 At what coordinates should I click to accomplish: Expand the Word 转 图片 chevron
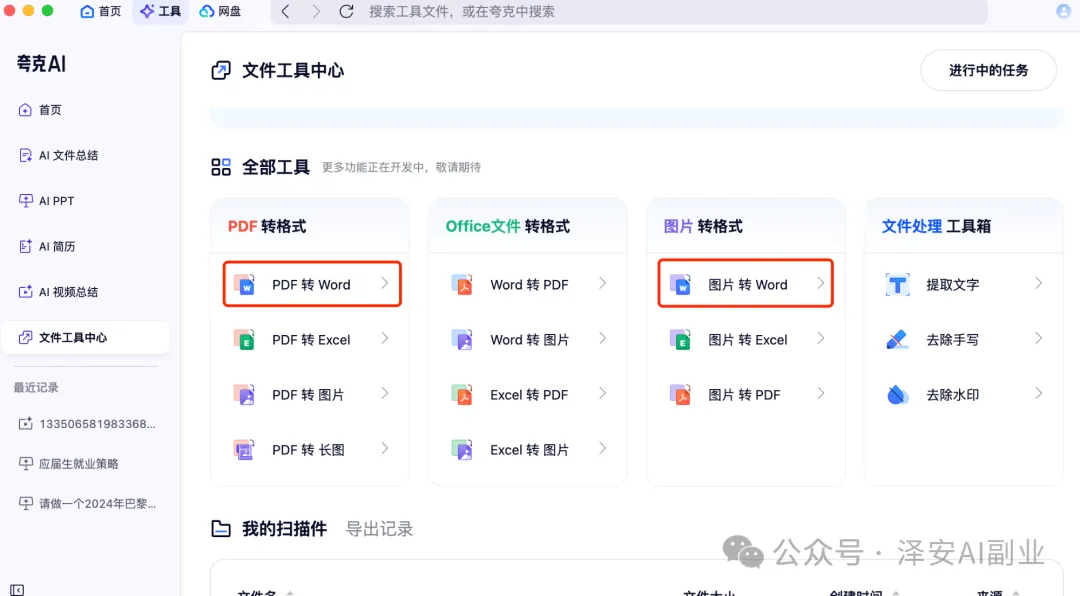point(602,338)
